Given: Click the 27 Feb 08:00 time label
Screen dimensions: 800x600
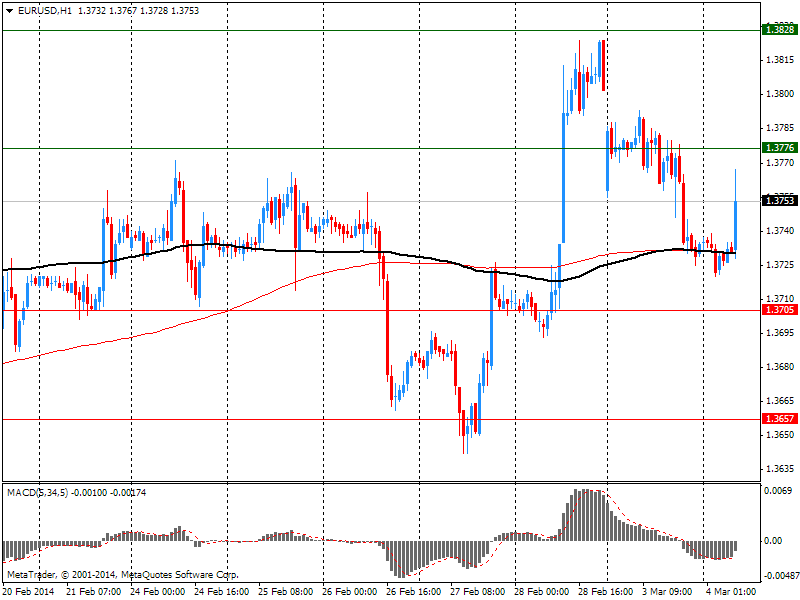Looking at the screenshot, I should click(478, 591).
